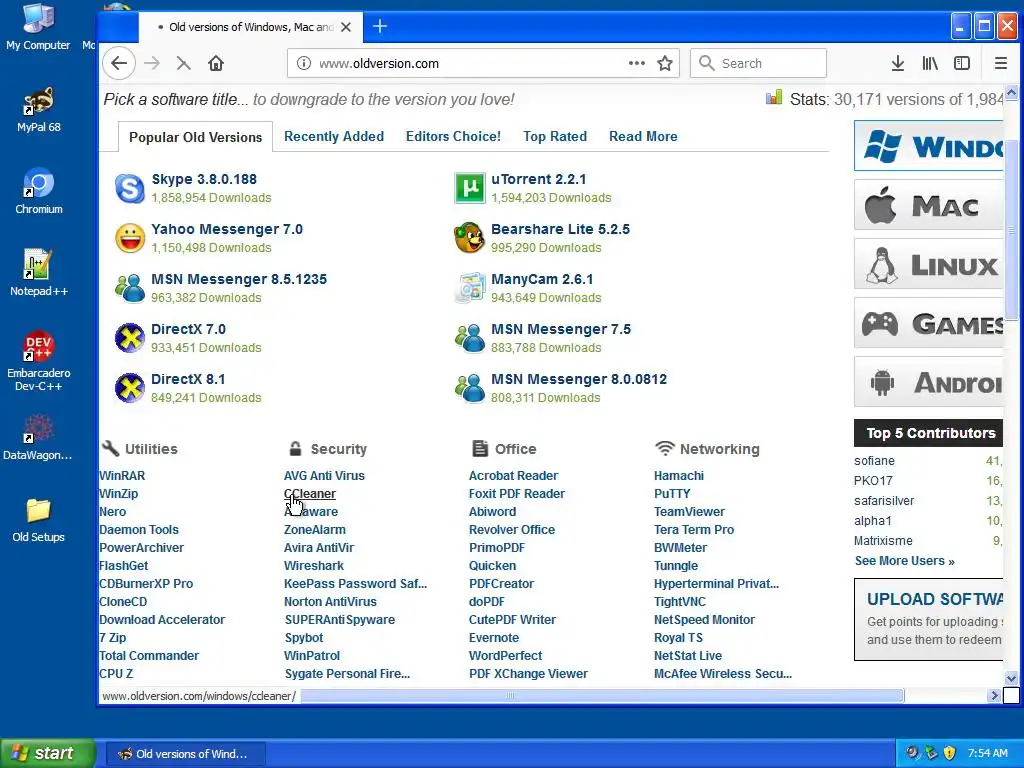
Task: Switch to the Editors Choice! tab
Action: tap(453, 136)
